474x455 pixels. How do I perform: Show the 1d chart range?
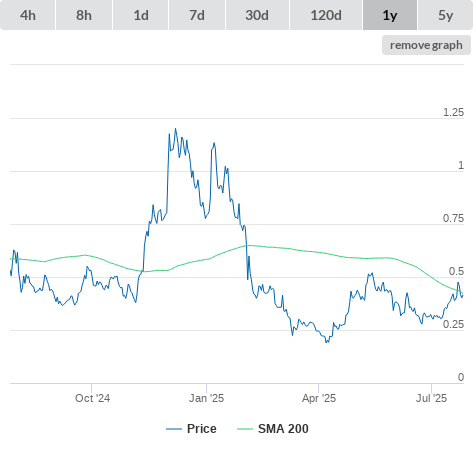(141, 15)
